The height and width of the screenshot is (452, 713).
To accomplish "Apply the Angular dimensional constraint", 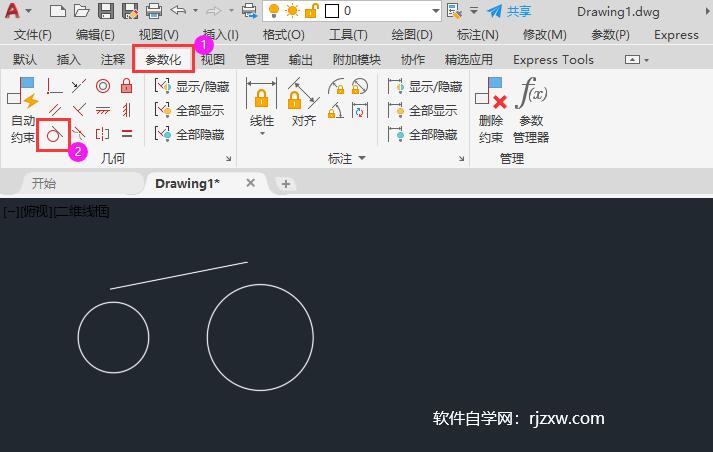I will (x=336, y=110).
